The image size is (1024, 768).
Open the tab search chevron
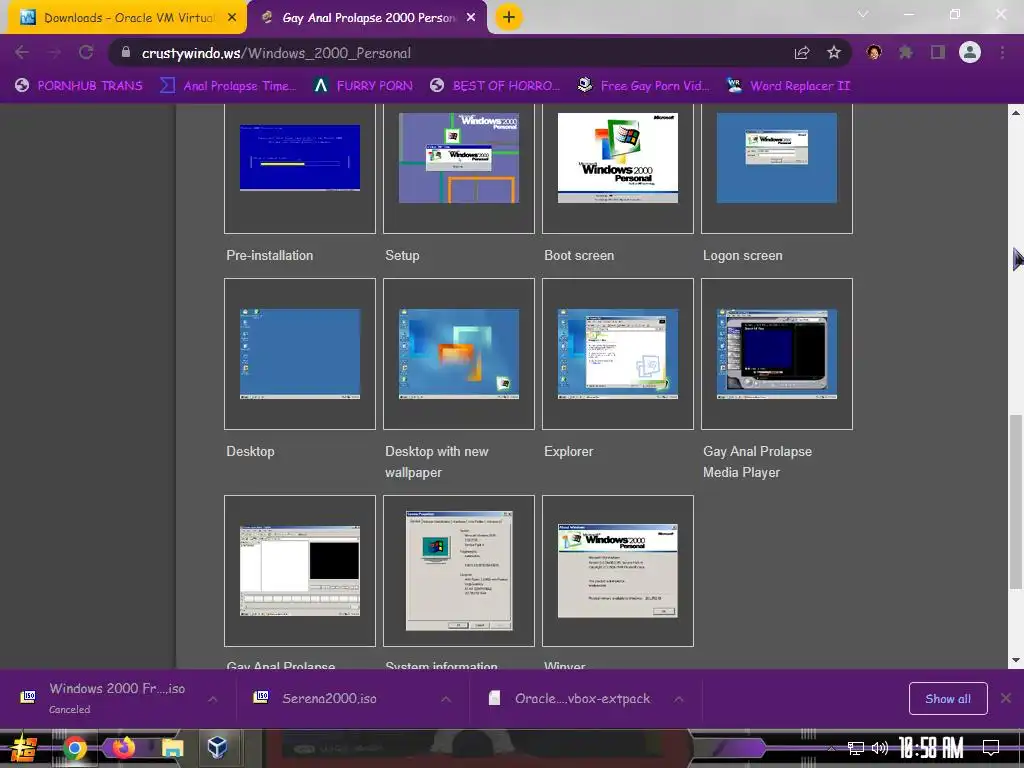[863, 14]
